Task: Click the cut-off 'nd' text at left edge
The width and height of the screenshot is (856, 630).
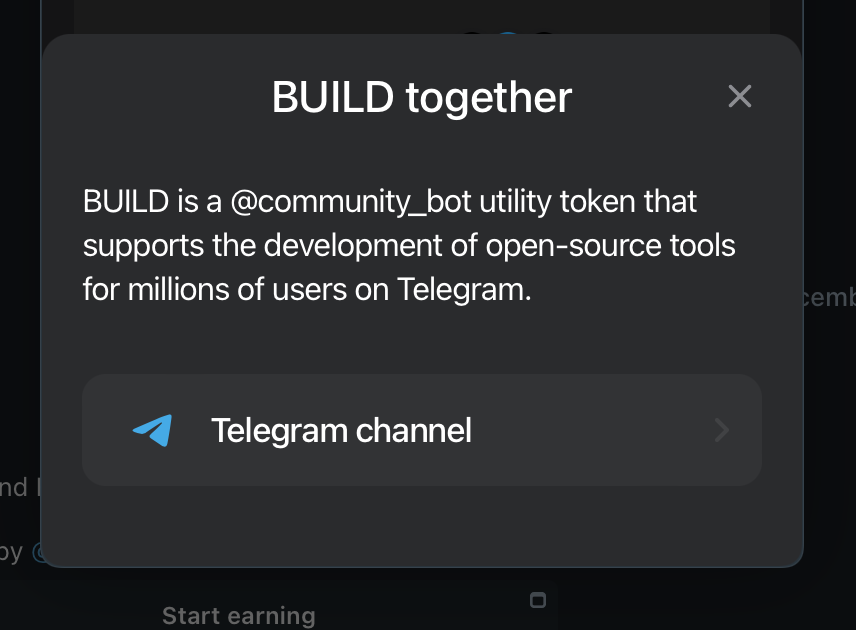Action: tap(15, 487)
